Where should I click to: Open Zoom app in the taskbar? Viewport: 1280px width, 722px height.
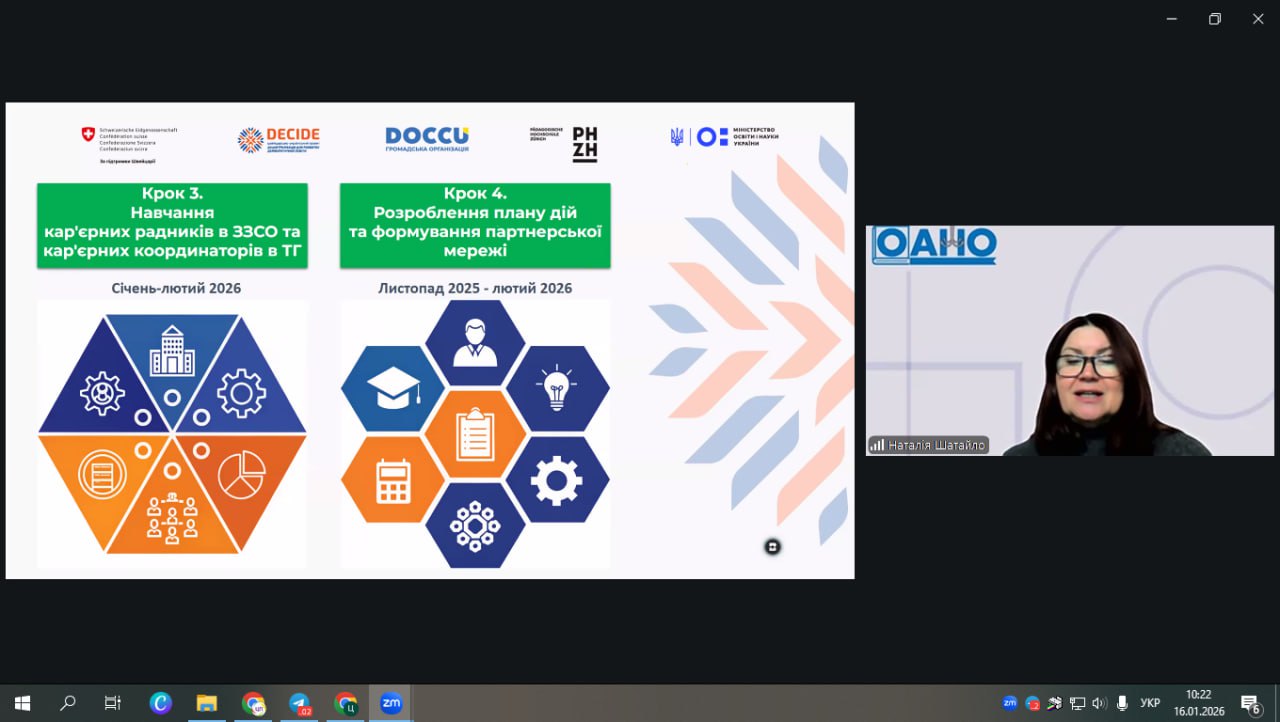tap(391, 703)
